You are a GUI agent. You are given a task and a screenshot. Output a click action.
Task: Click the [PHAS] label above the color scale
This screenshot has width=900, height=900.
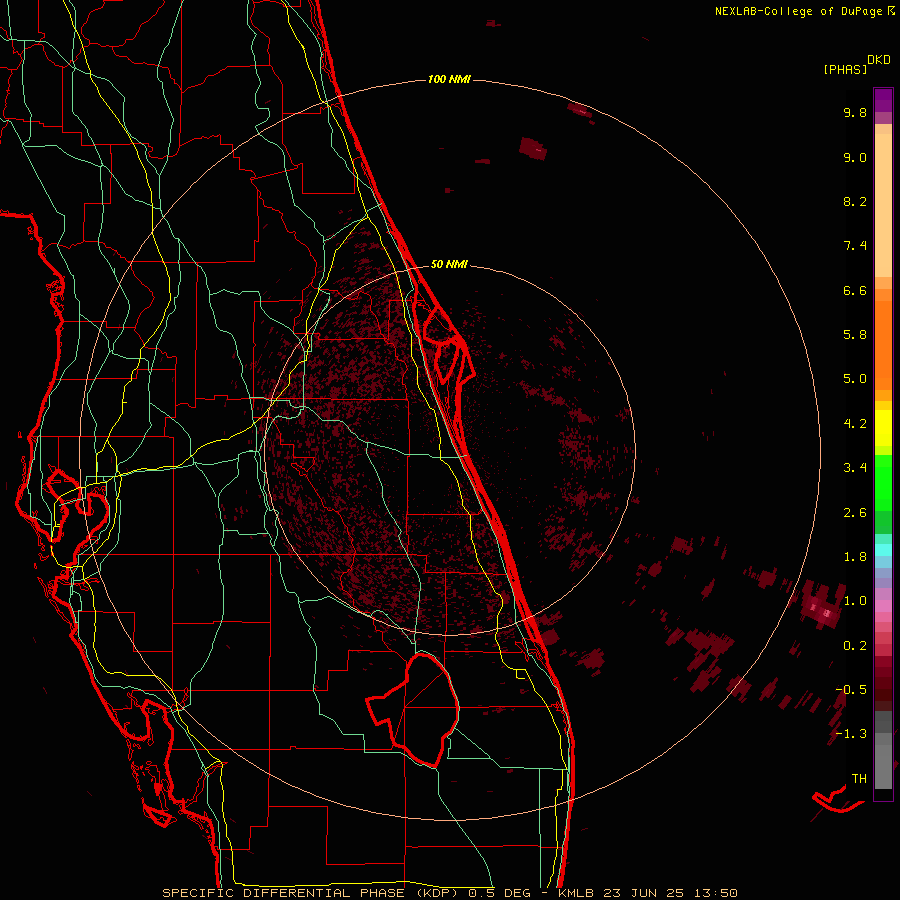(x=845, y=69)
